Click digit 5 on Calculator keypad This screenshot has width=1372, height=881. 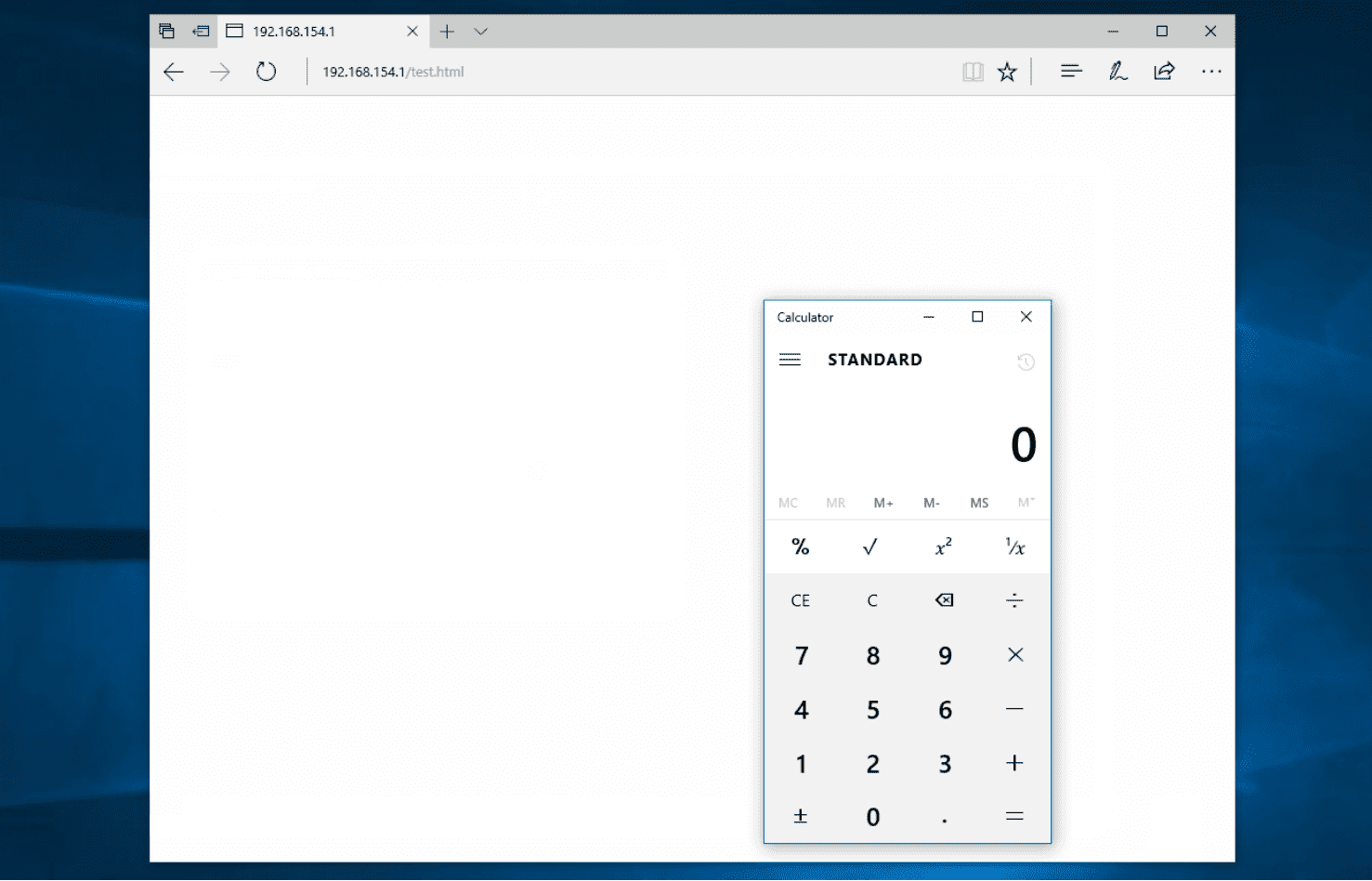pos(871,709)
